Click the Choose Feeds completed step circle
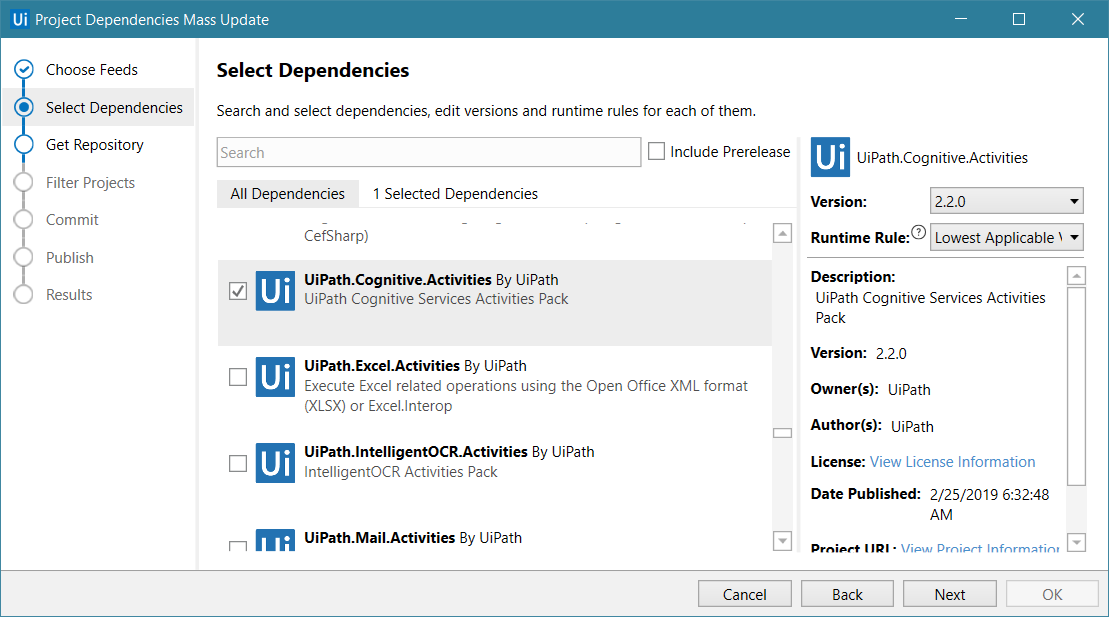 (x=24, y=69)
